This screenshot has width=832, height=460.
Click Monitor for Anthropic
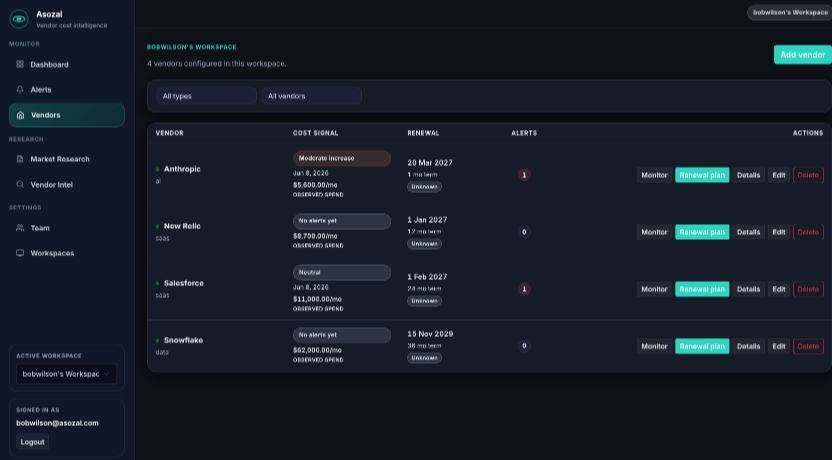pos(654,175)
